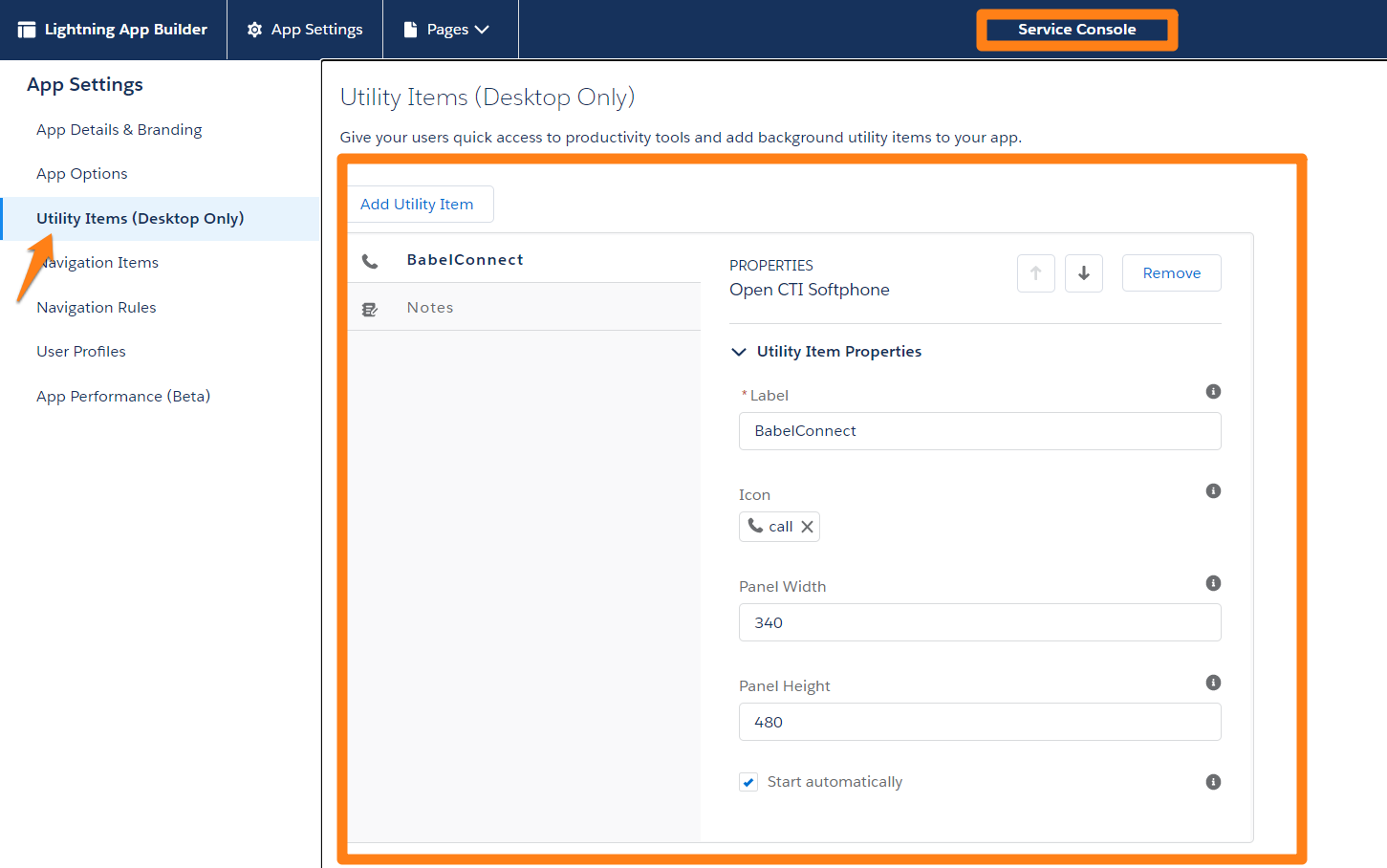Click the Panel Height info icon
Screen dimensions: 1387x868
(x=1213, y=683)
